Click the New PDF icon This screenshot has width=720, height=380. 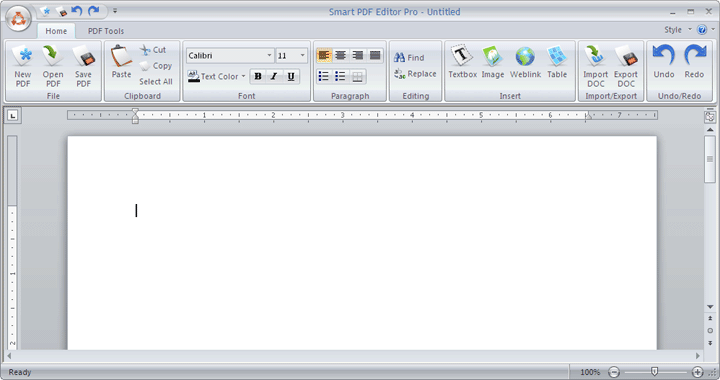tap(23, 67)
